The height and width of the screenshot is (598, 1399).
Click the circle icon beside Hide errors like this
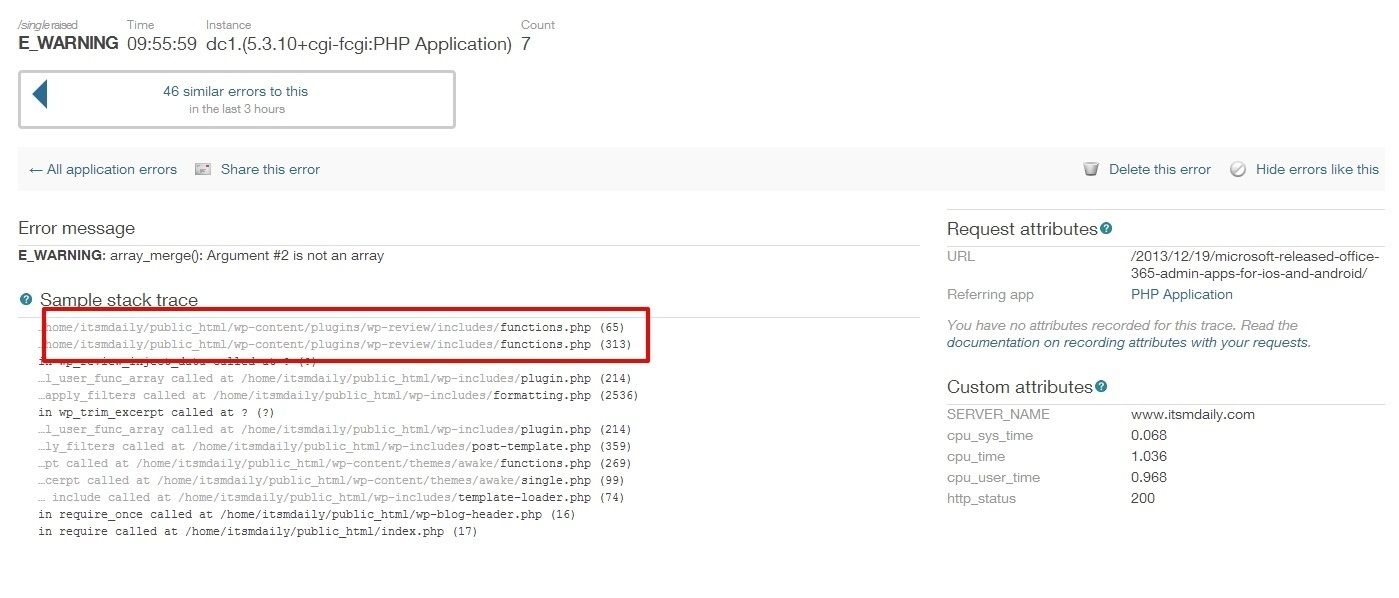(1238, 170)
